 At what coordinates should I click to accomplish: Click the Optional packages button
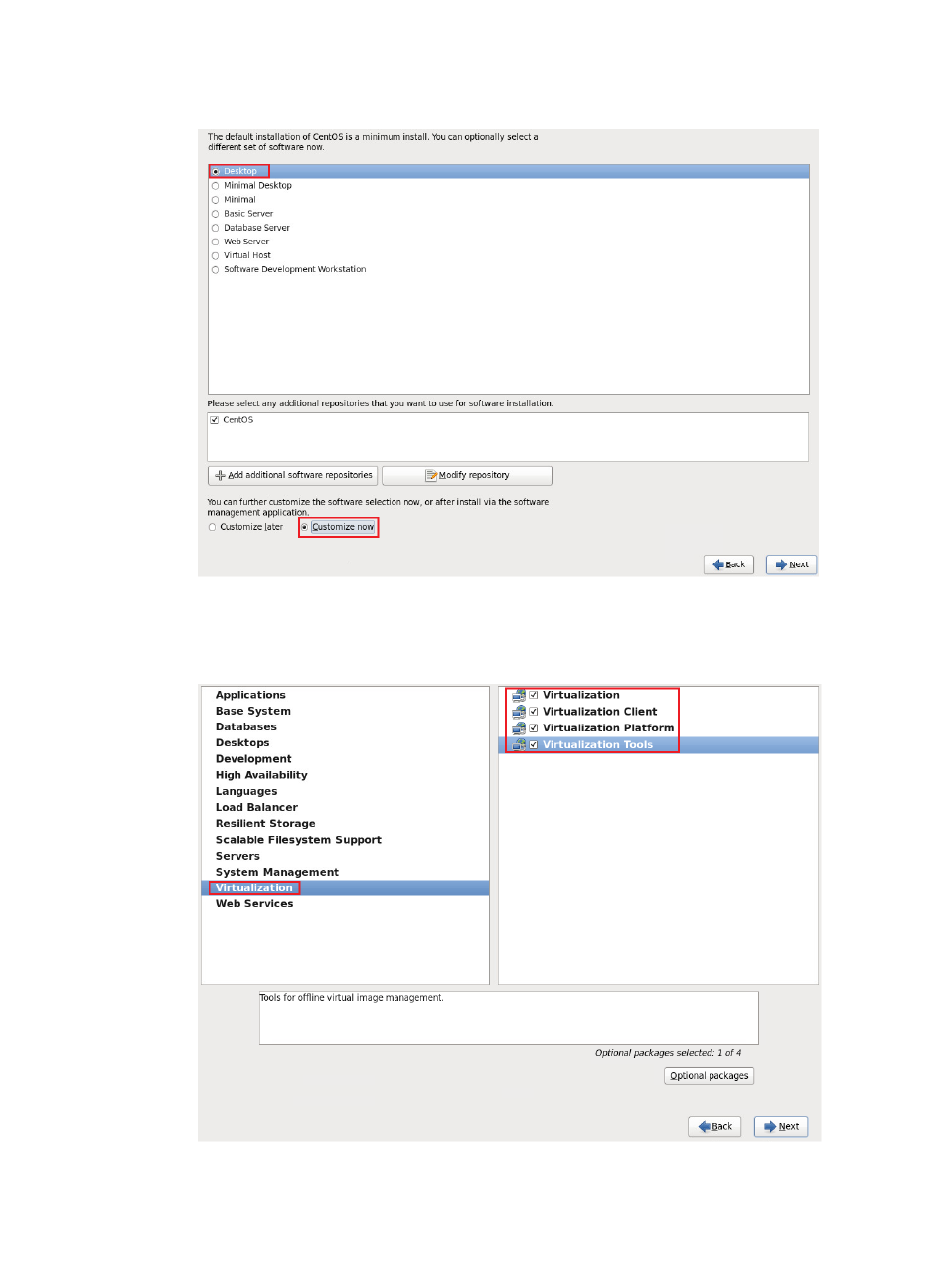point(709,1076)
